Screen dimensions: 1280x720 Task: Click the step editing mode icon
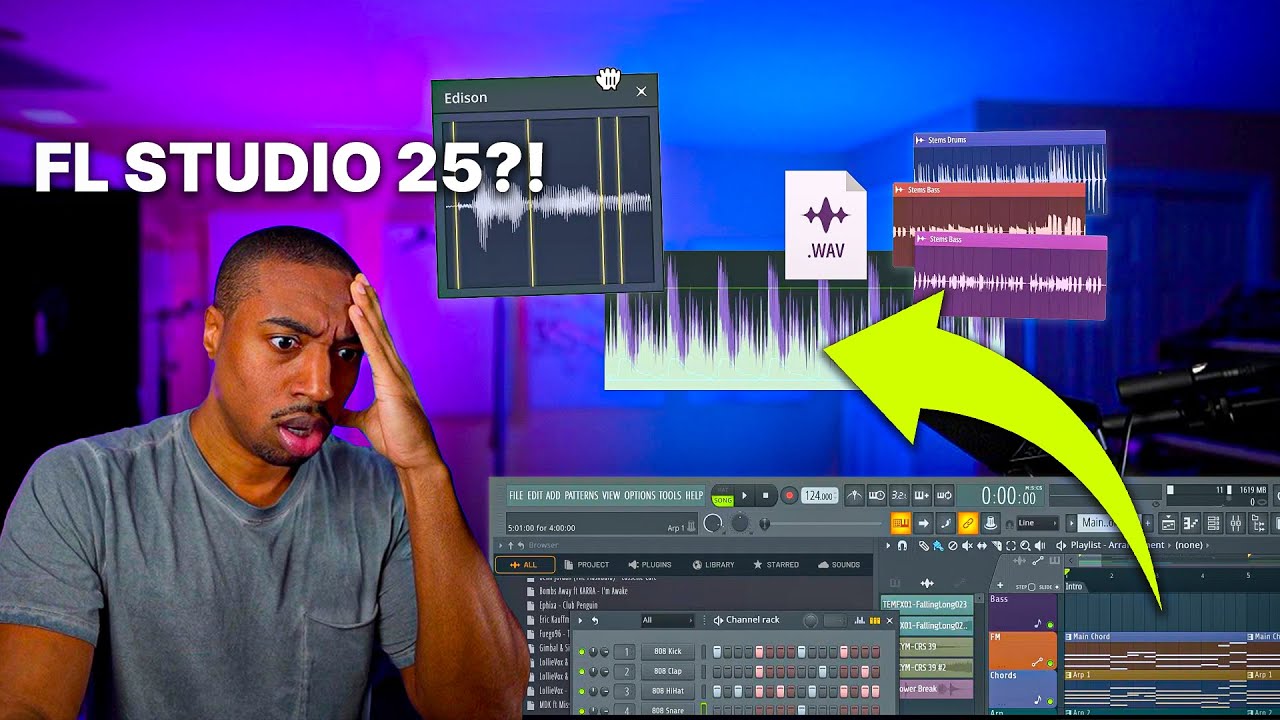click(x=945, y=523)
